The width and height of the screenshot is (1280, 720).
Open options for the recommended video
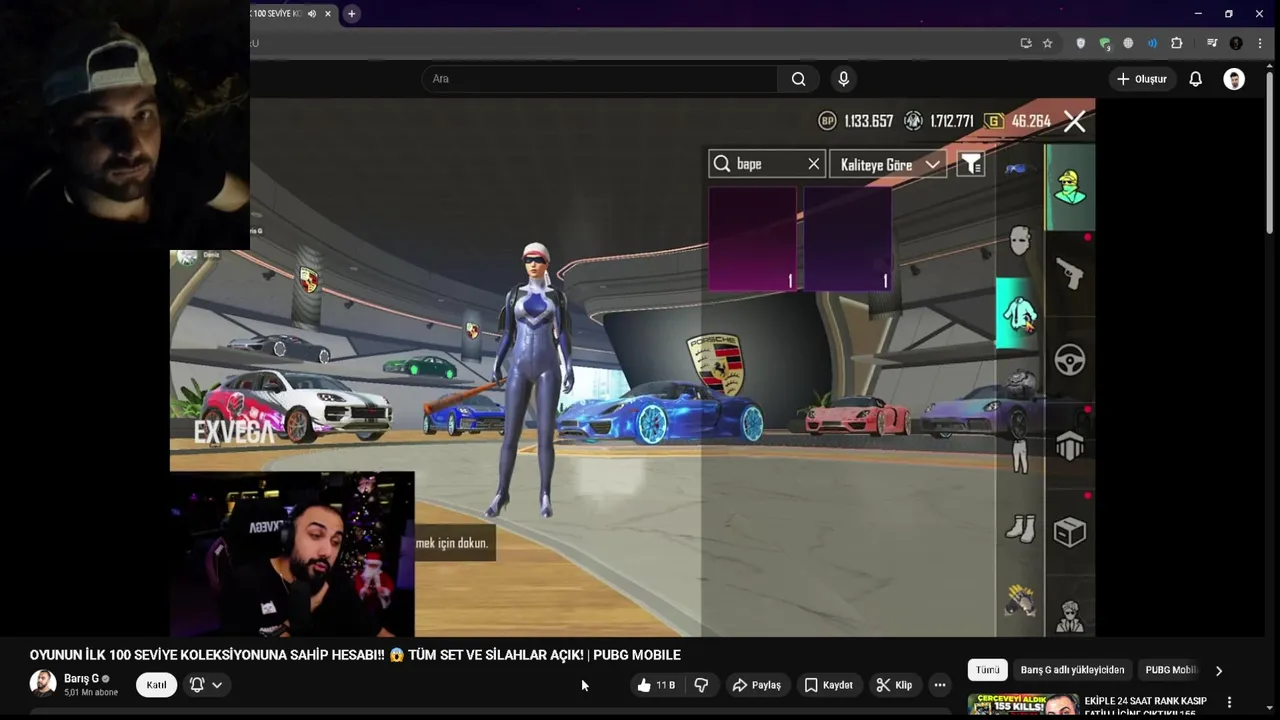pos(1229,702)
